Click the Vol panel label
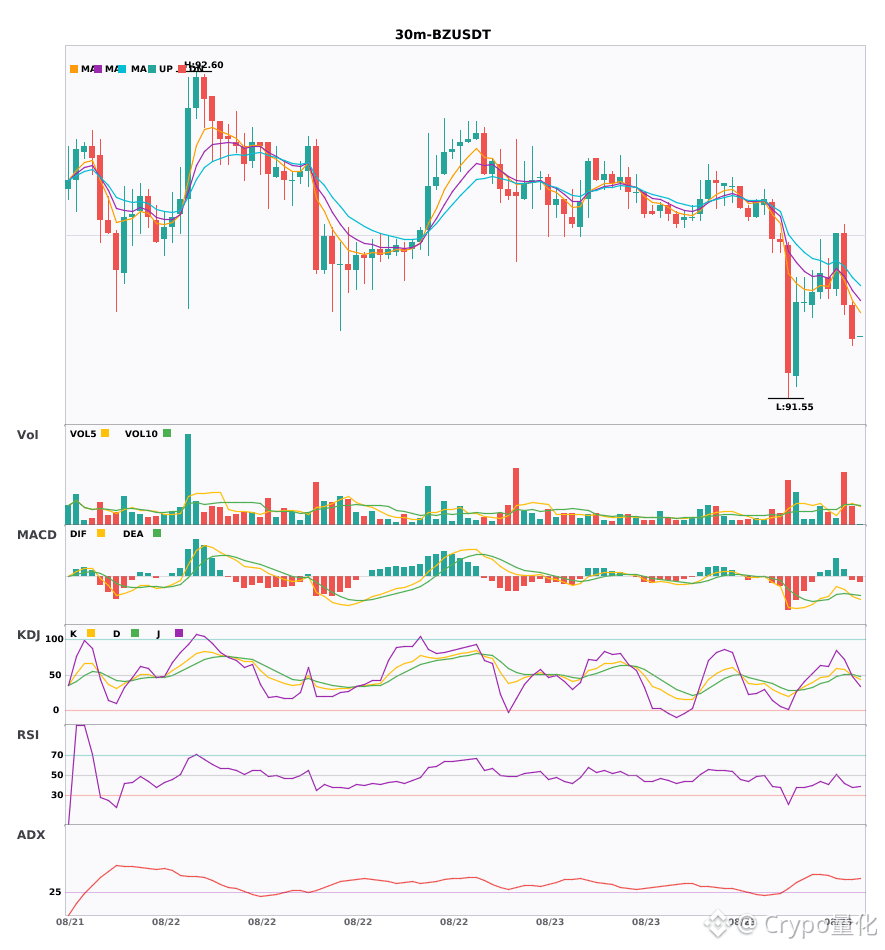Image resolution: width=885 pixels, height=950 pixels. pos(27,435)
